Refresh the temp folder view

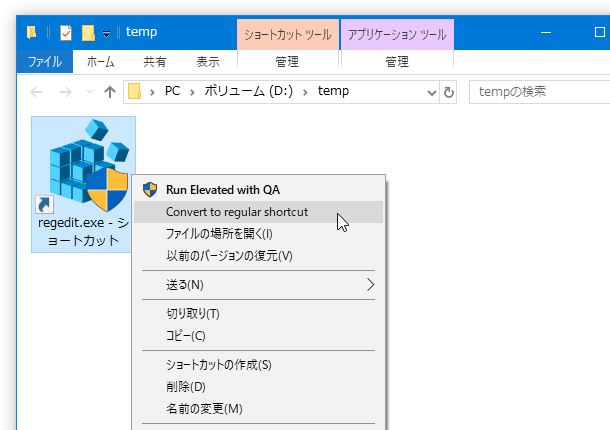pos(449,93)
